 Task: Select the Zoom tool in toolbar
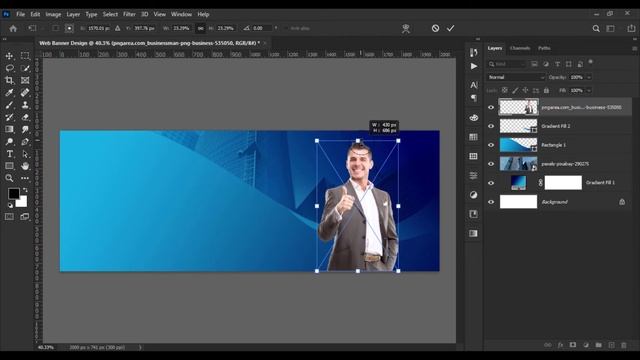[x=9, y=178]
